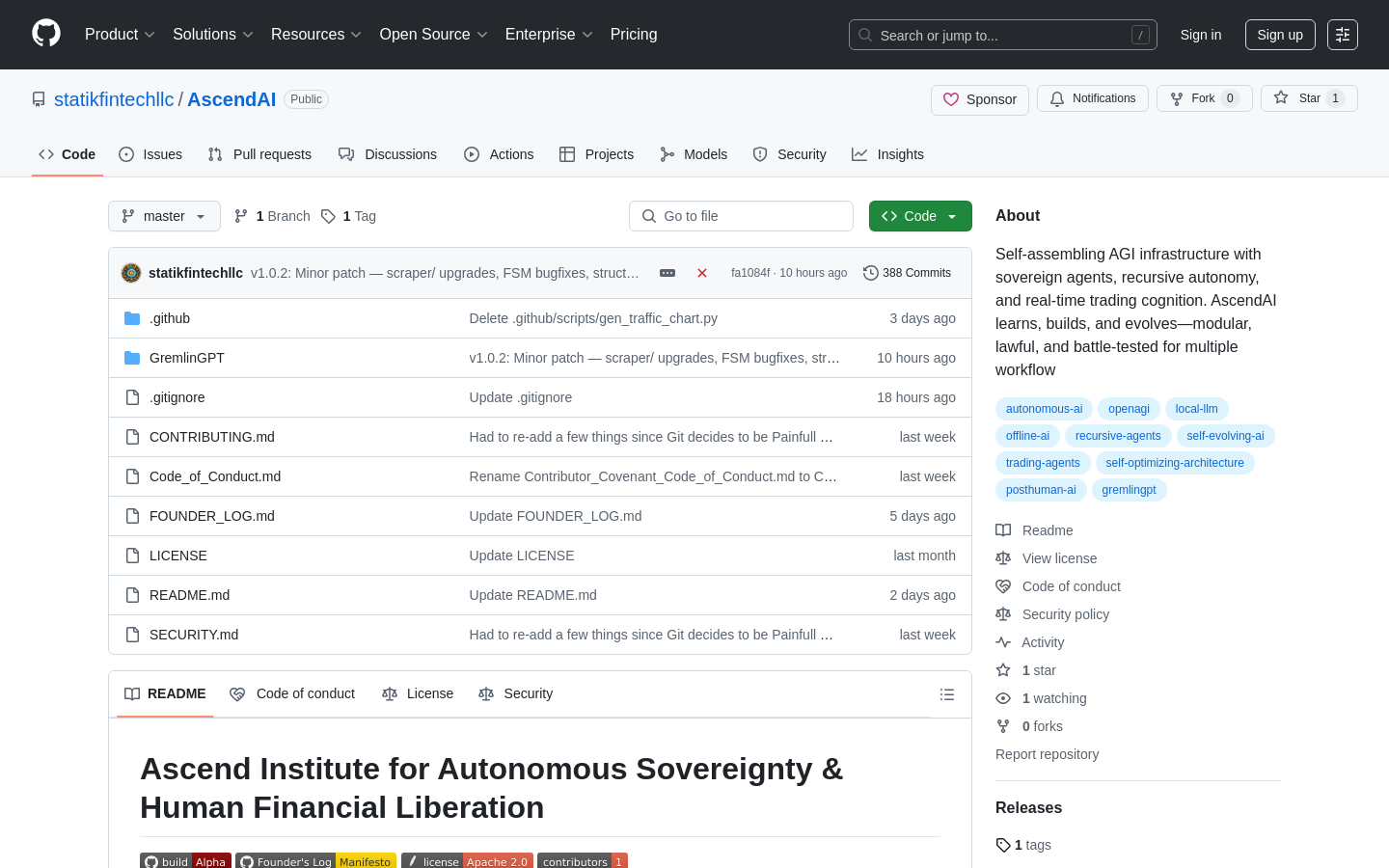Viewport: 1389px width, 868px height.
Task: Click the failed status X icon on latest commit
Action: [x=702, y=273]
